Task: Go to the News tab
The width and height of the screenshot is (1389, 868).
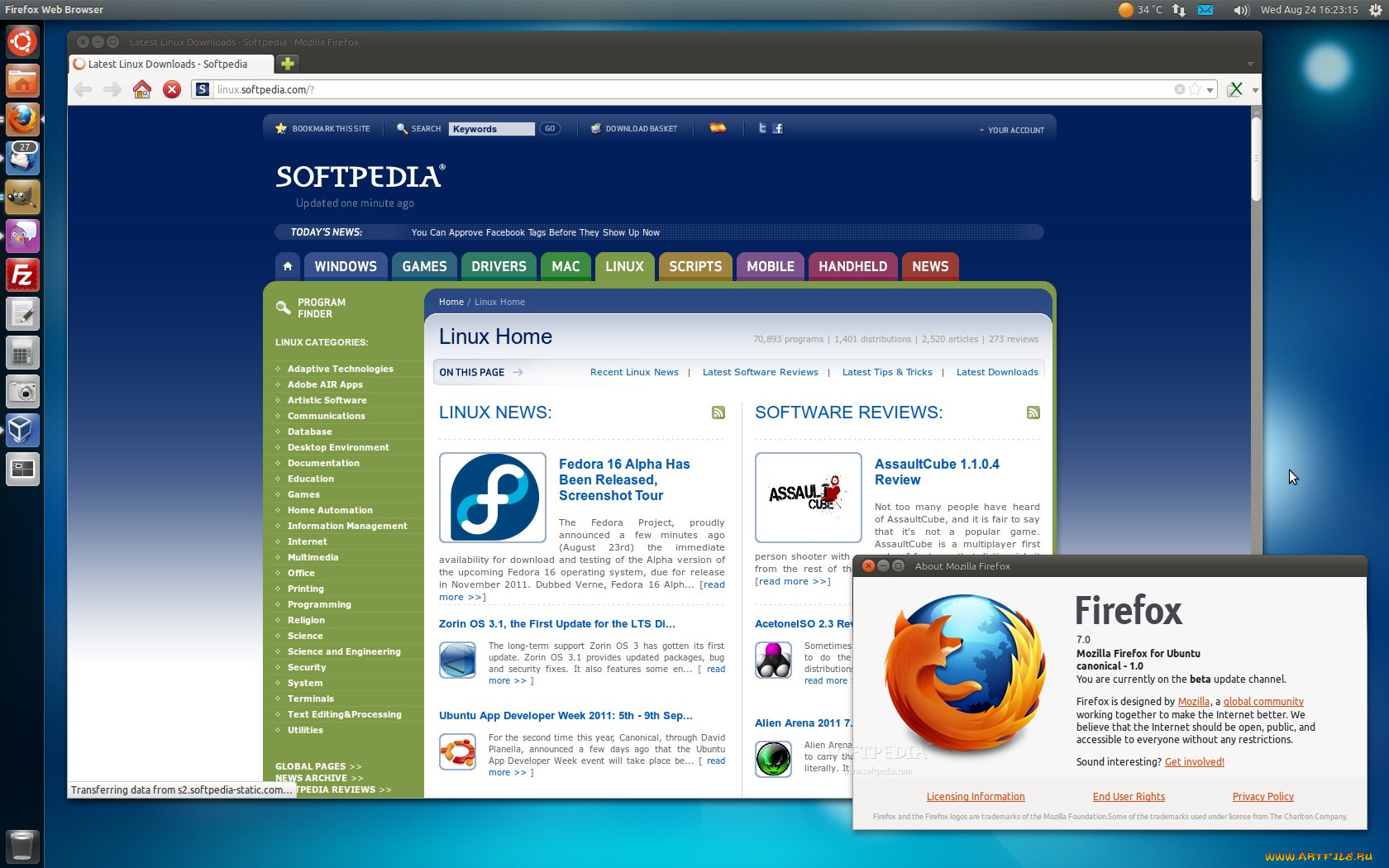Action: point(930,266)
